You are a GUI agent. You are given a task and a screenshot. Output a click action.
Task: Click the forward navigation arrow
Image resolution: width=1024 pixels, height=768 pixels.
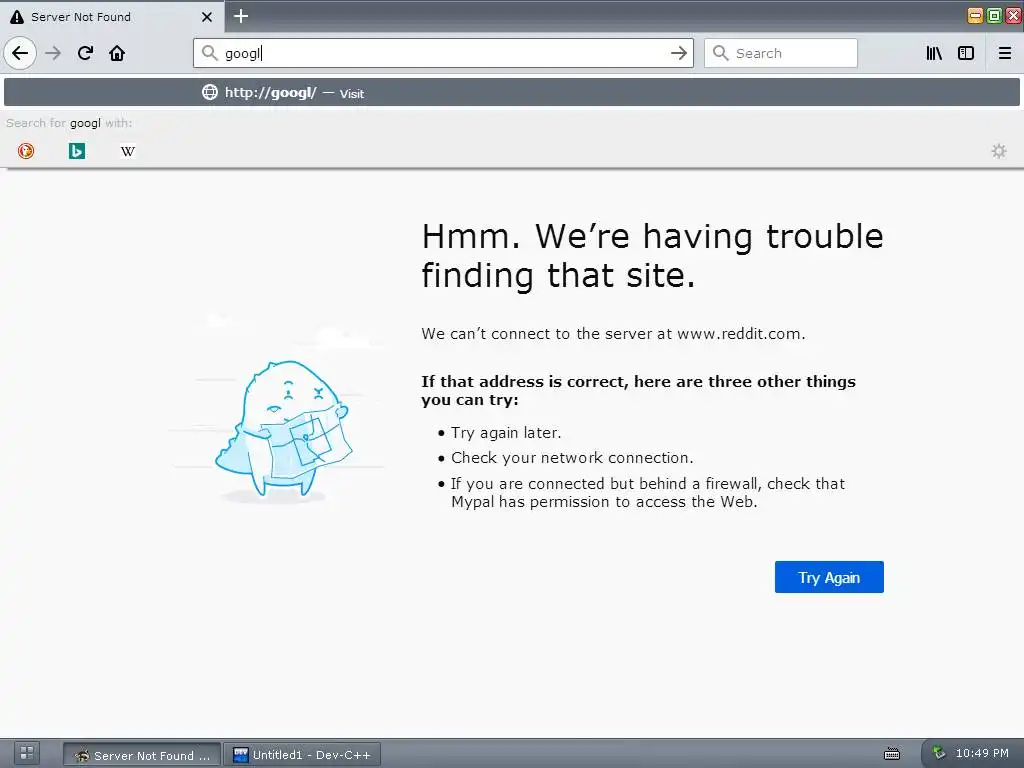click(x=54, y=53)
